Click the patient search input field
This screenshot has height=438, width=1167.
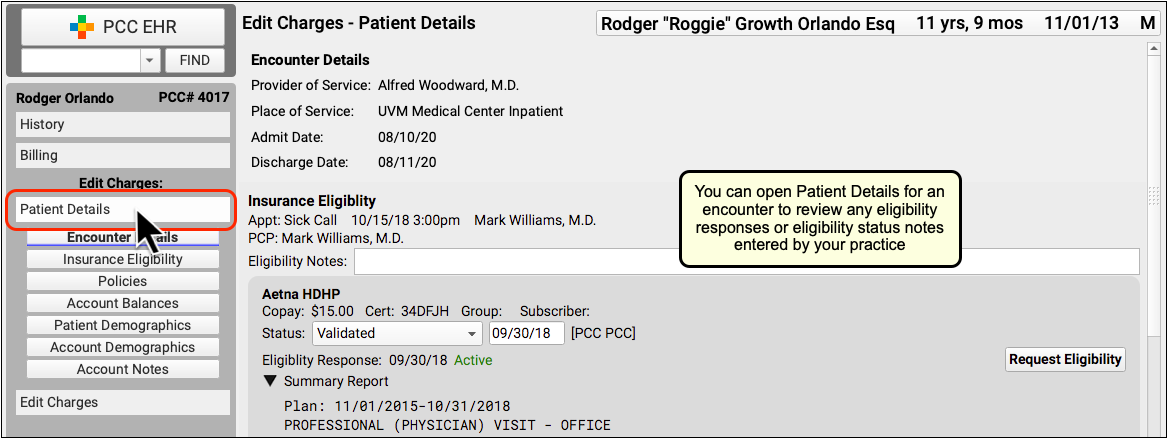click(x=81, y=61)
